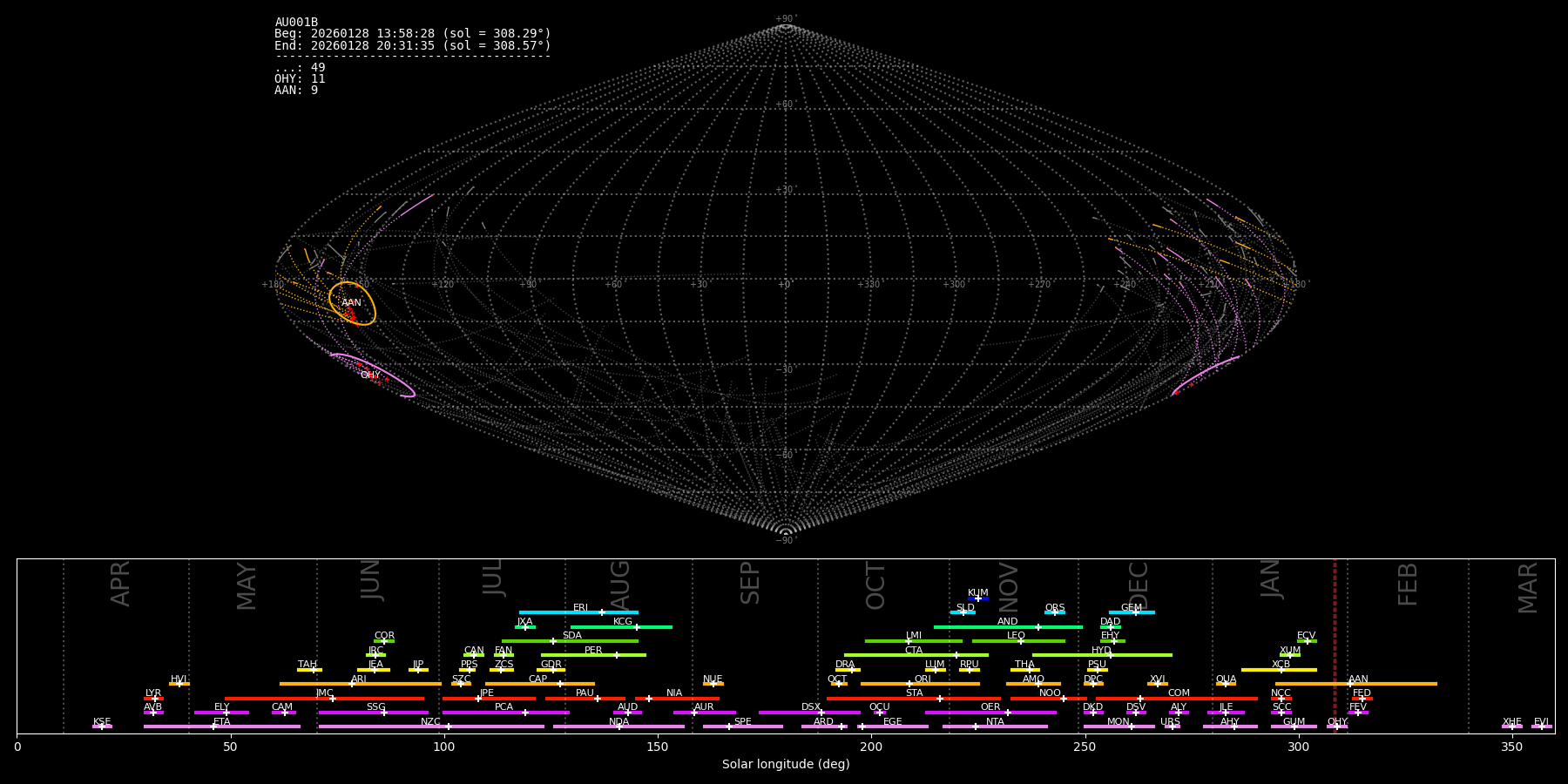The width and height of the screenshot is (1568, 784).
Task: Click the XHE shower label
Action: coord(1512,722)
